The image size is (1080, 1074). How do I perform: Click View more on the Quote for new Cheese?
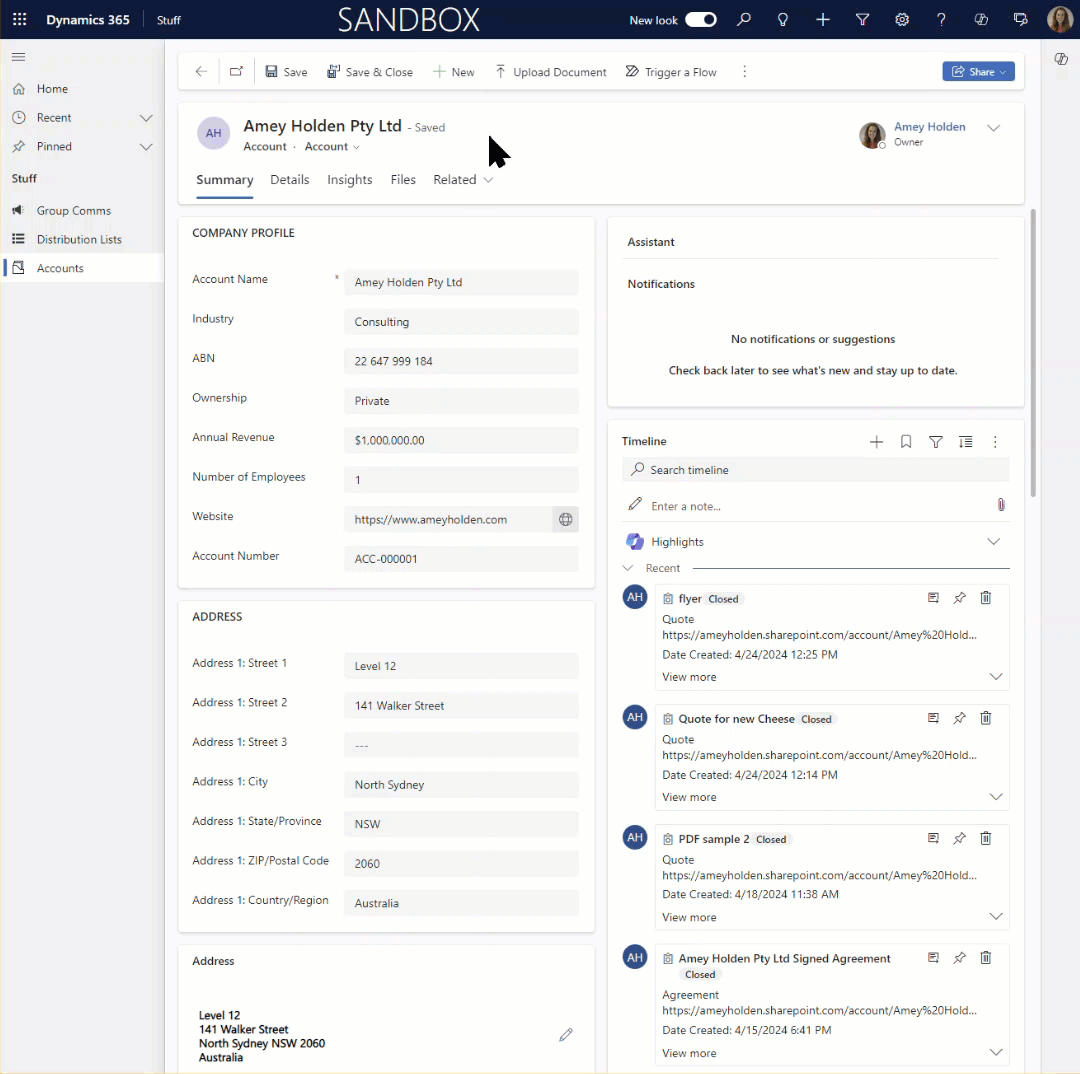coord(692,797)
